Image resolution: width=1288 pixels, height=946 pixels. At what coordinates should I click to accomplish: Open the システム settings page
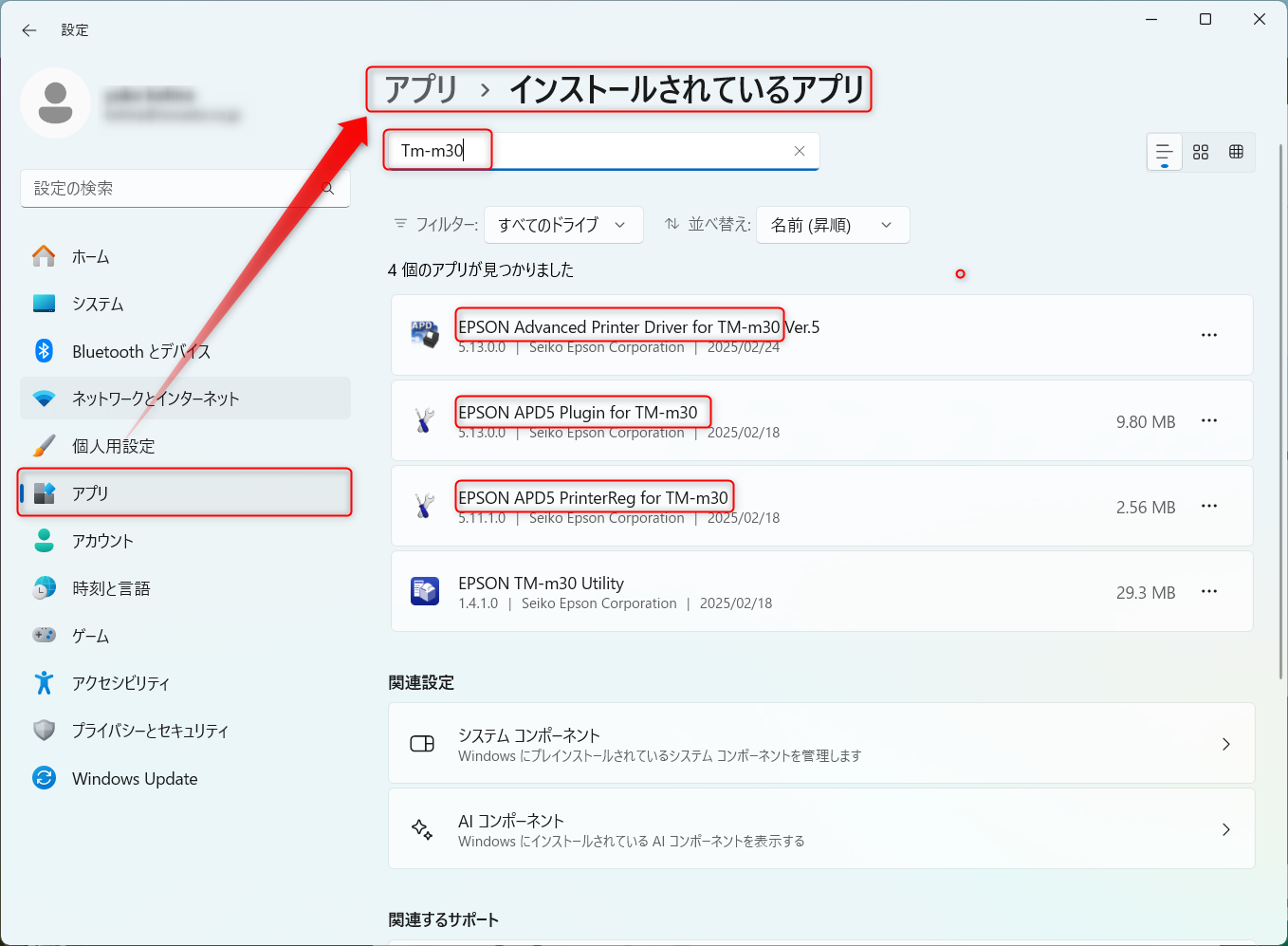point(185,304)
